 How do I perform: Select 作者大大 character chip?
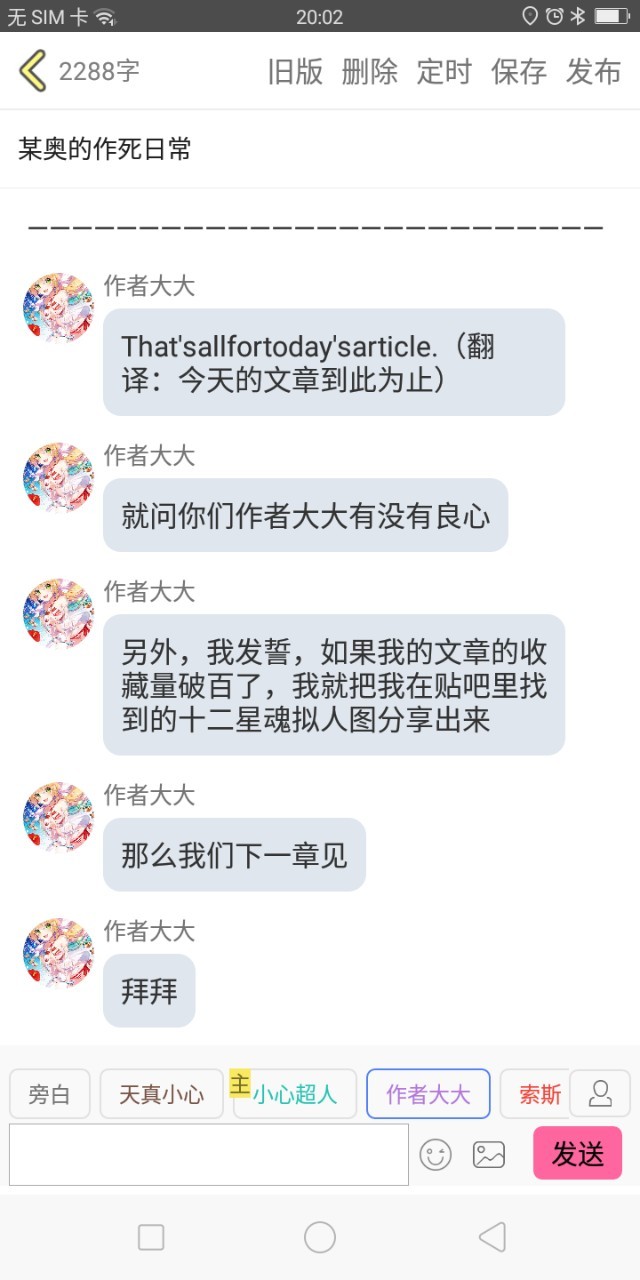(428, 1094)
